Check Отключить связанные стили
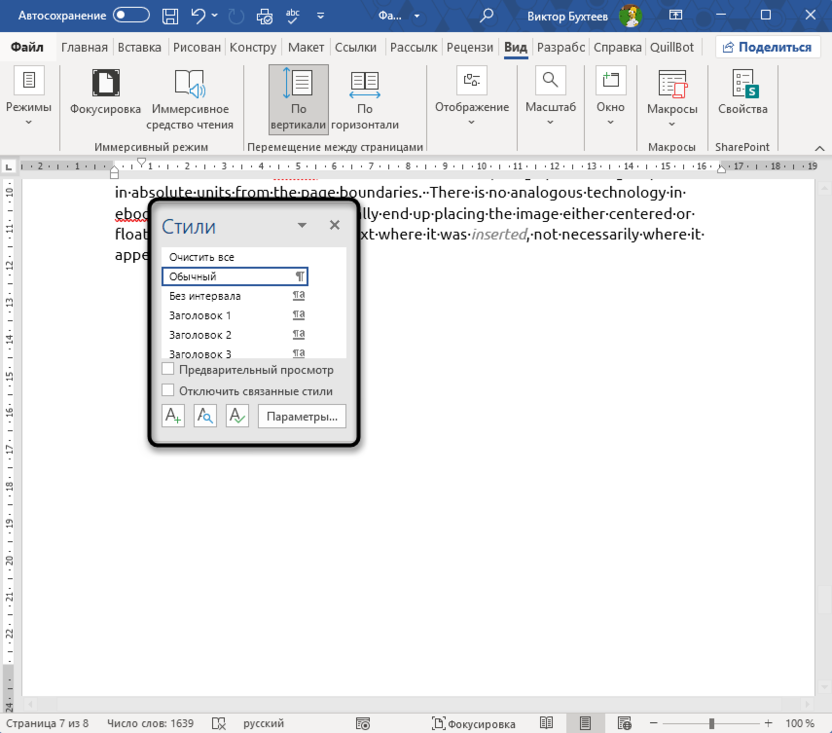The height and width of the screenshot is (733, 832). (168, 391)
